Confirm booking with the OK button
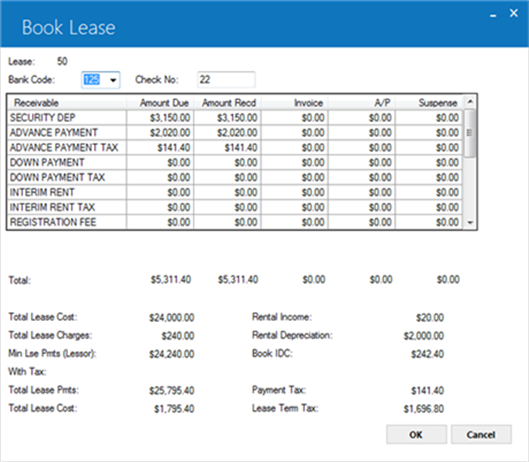 click(x=416, y=434)
